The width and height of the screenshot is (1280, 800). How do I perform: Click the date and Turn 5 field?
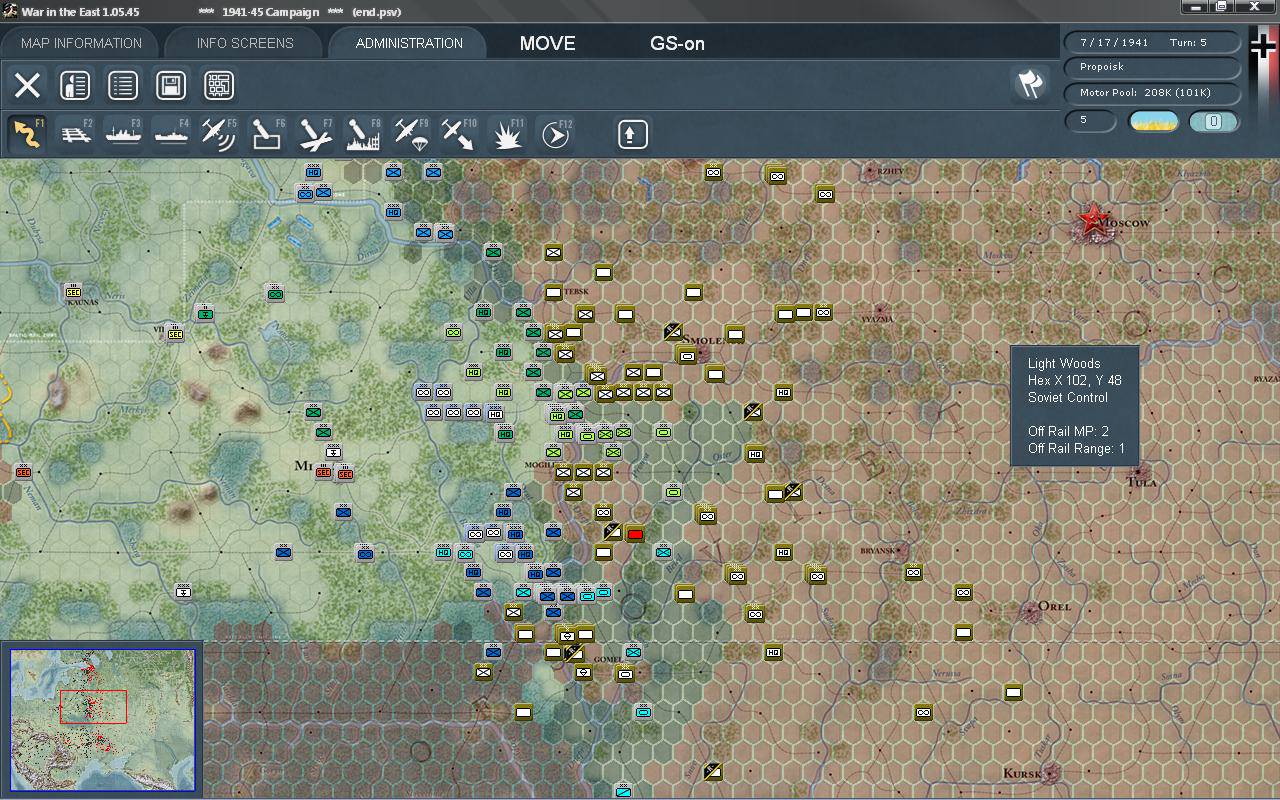pos(1152,42)
